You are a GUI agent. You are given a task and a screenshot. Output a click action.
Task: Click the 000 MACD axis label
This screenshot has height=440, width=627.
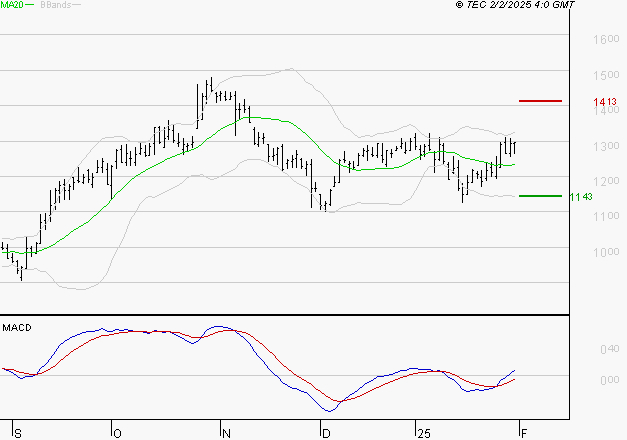(610, 380)
